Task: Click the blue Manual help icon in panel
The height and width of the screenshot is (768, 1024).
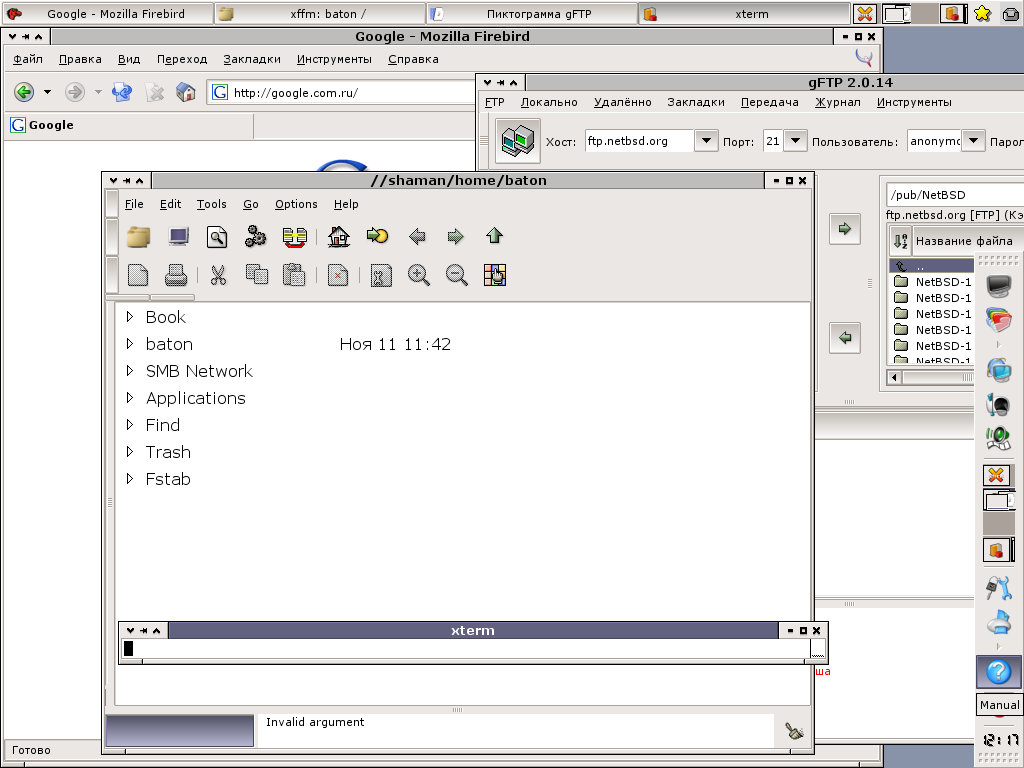Action: [x=998, y=672]
